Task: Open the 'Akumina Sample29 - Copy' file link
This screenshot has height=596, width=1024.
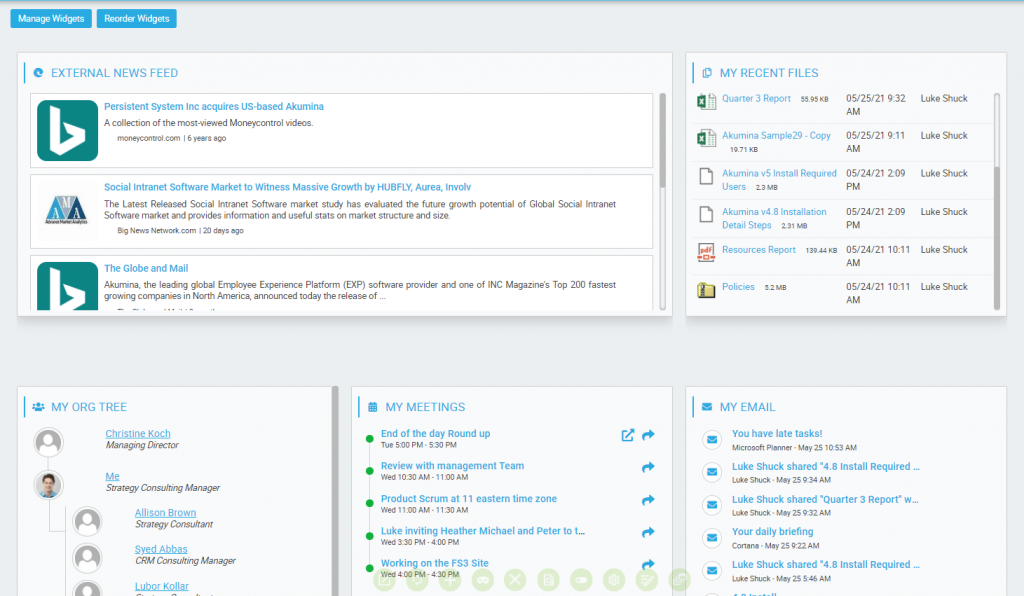Action: pos(776,136)
